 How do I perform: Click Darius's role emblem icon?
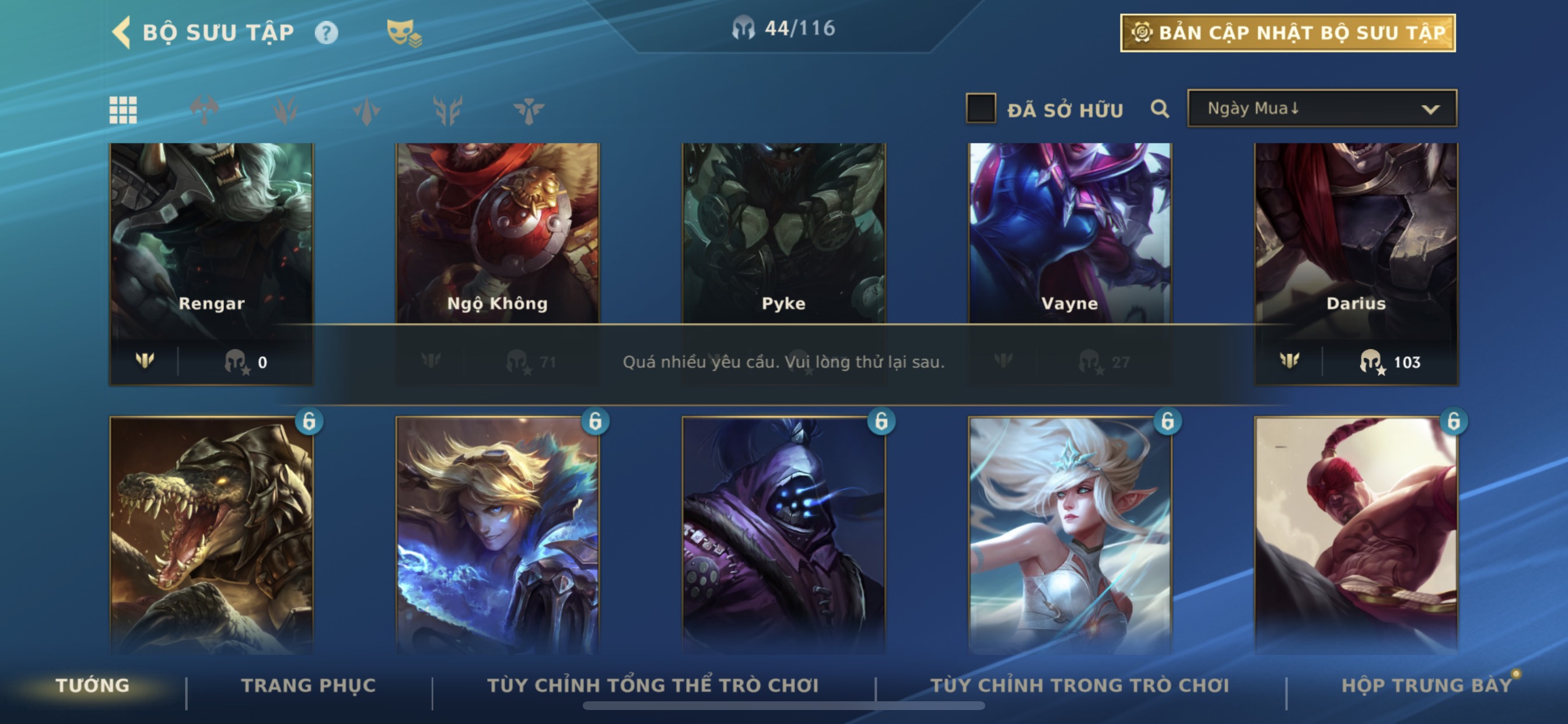click(x=1289, y=361)
